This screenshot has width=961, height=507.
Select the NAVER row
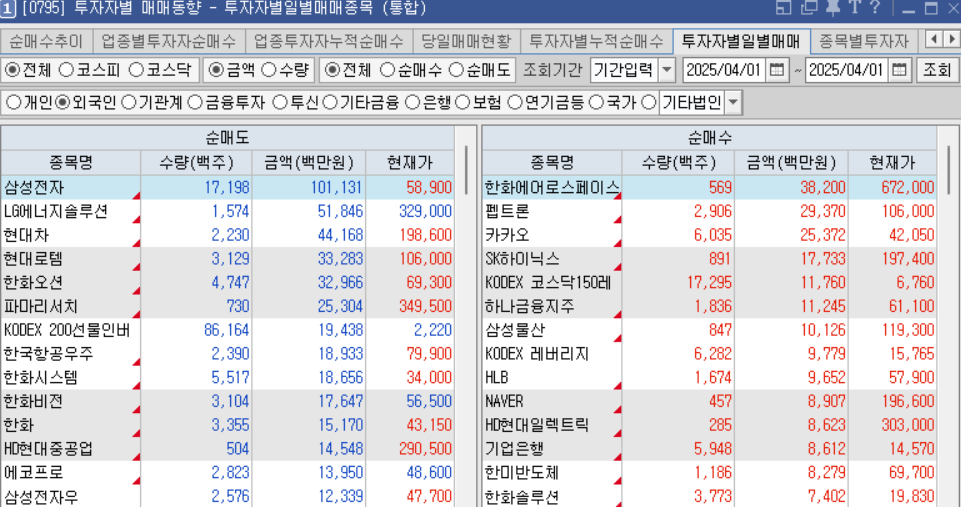click(x=710, y=401)
